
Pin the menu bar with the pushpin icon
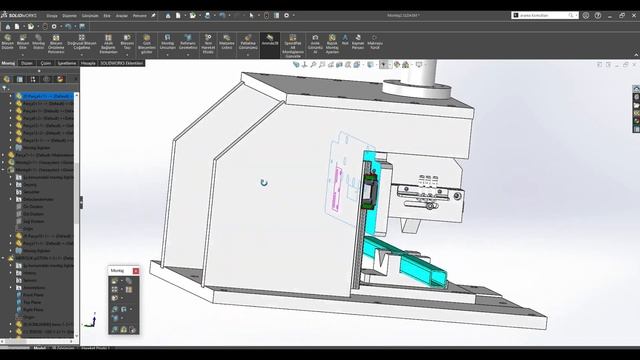pyautogui.click(x=153, y=16)
